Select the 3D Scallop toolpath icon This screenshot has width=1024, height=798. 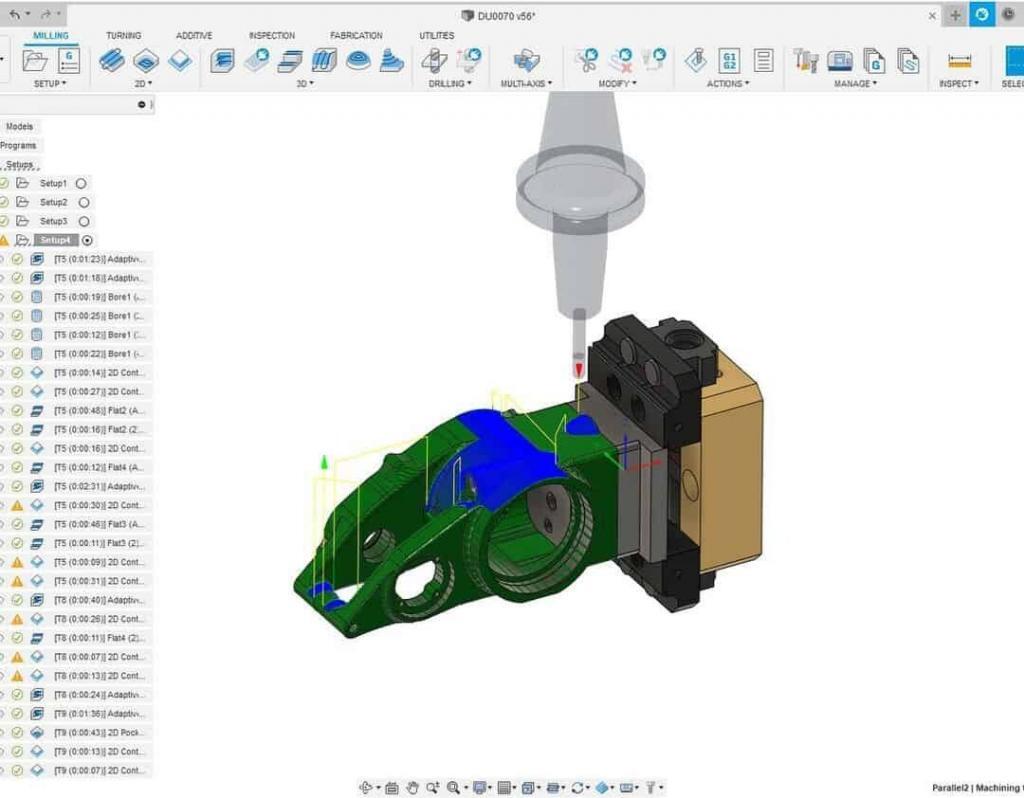click(x=358, y=61)
